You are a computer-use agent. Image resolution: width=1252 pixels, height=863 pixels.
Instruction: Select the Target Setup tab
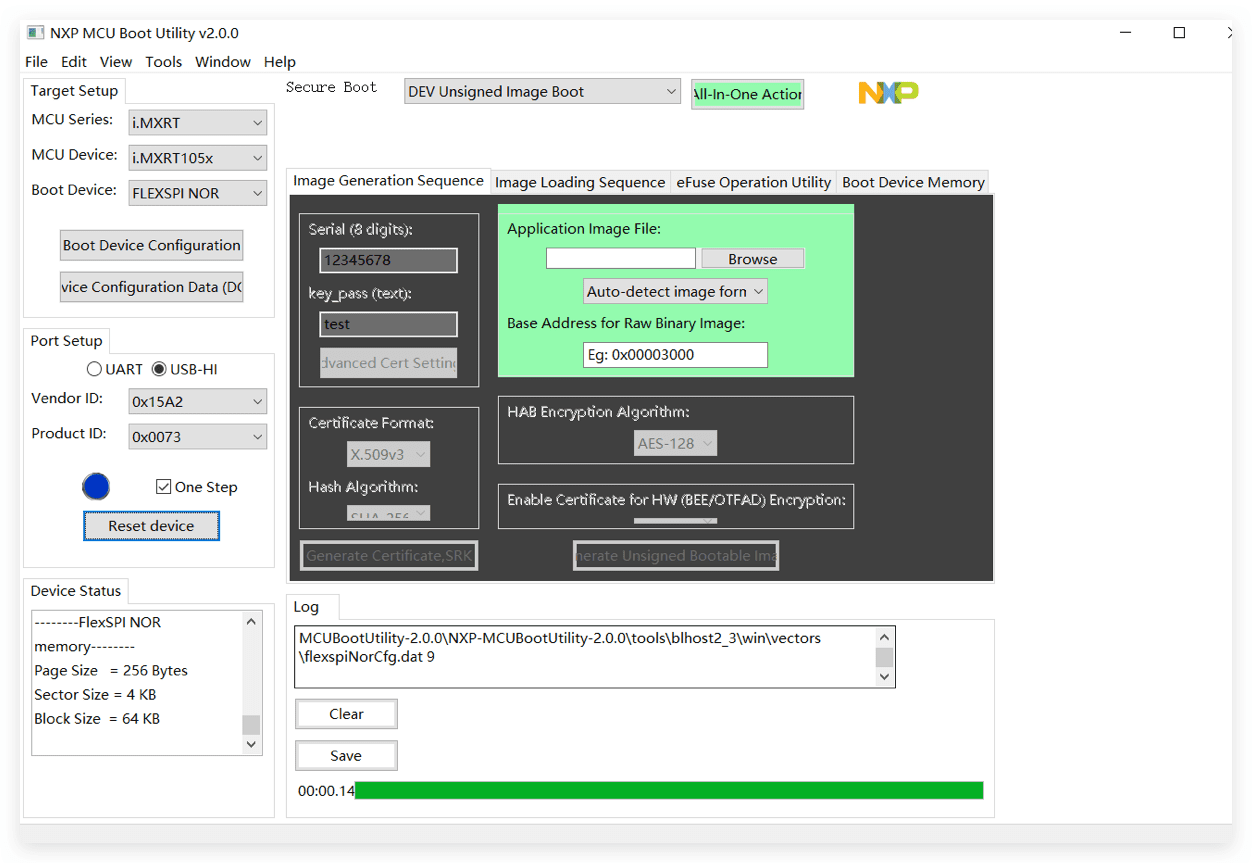tap(74, 91)
